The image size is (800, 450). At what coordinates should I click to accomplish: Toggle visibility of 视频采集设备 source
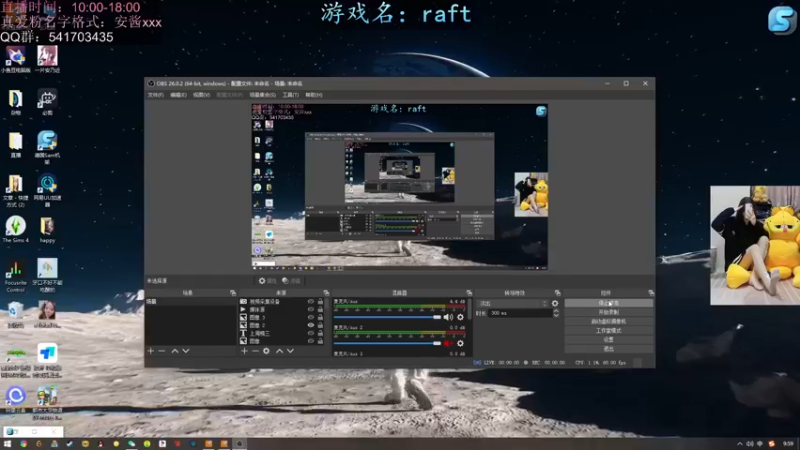pos(311,302)
